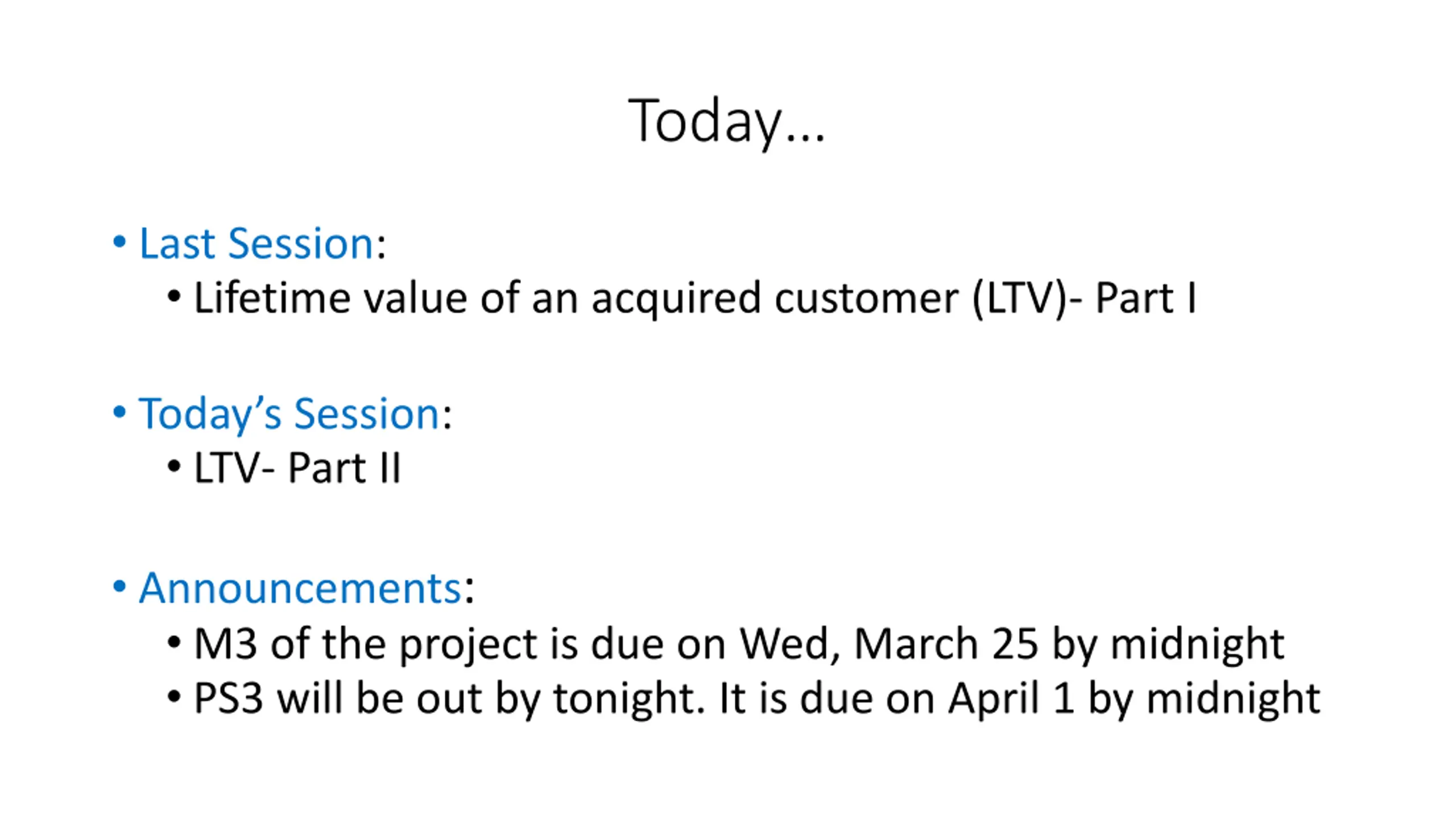1456x819 pixels.
Task: Click the black bullet before "LTV- Part II"
Action: [x=174, y=467]
